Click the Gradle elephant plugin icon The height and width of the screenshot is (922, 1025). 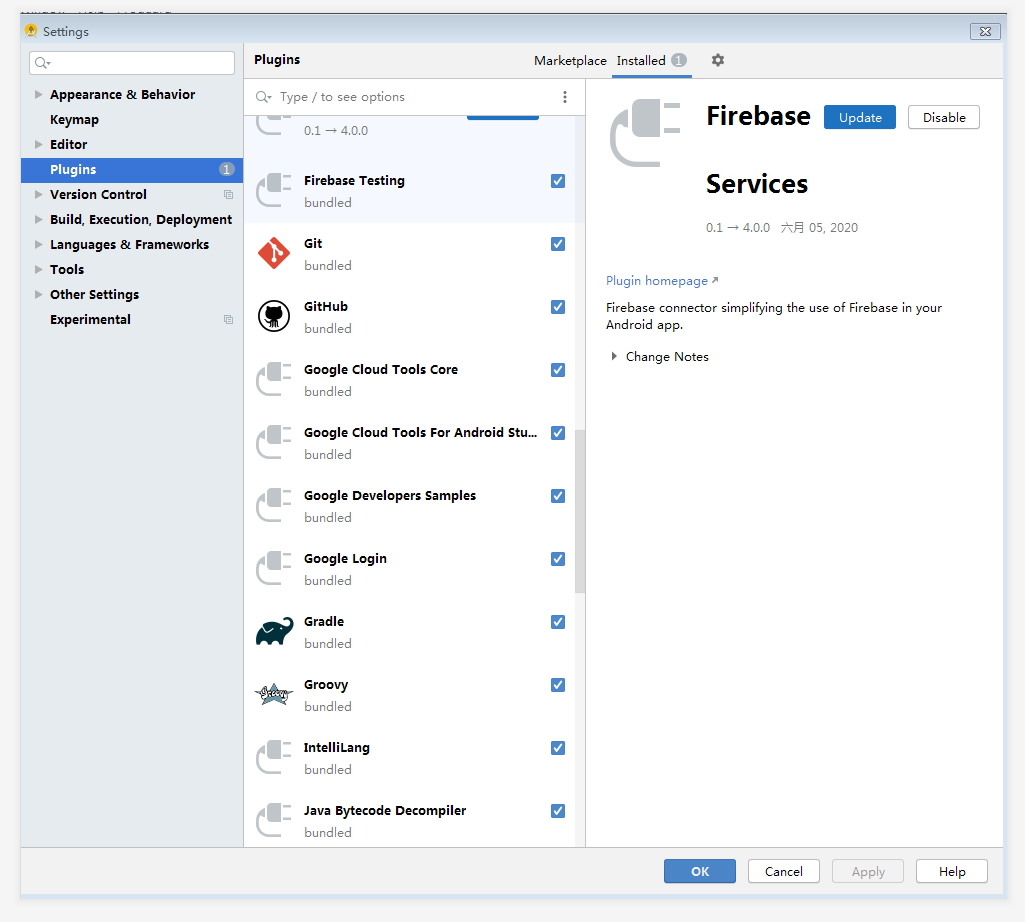click(274, 632)
